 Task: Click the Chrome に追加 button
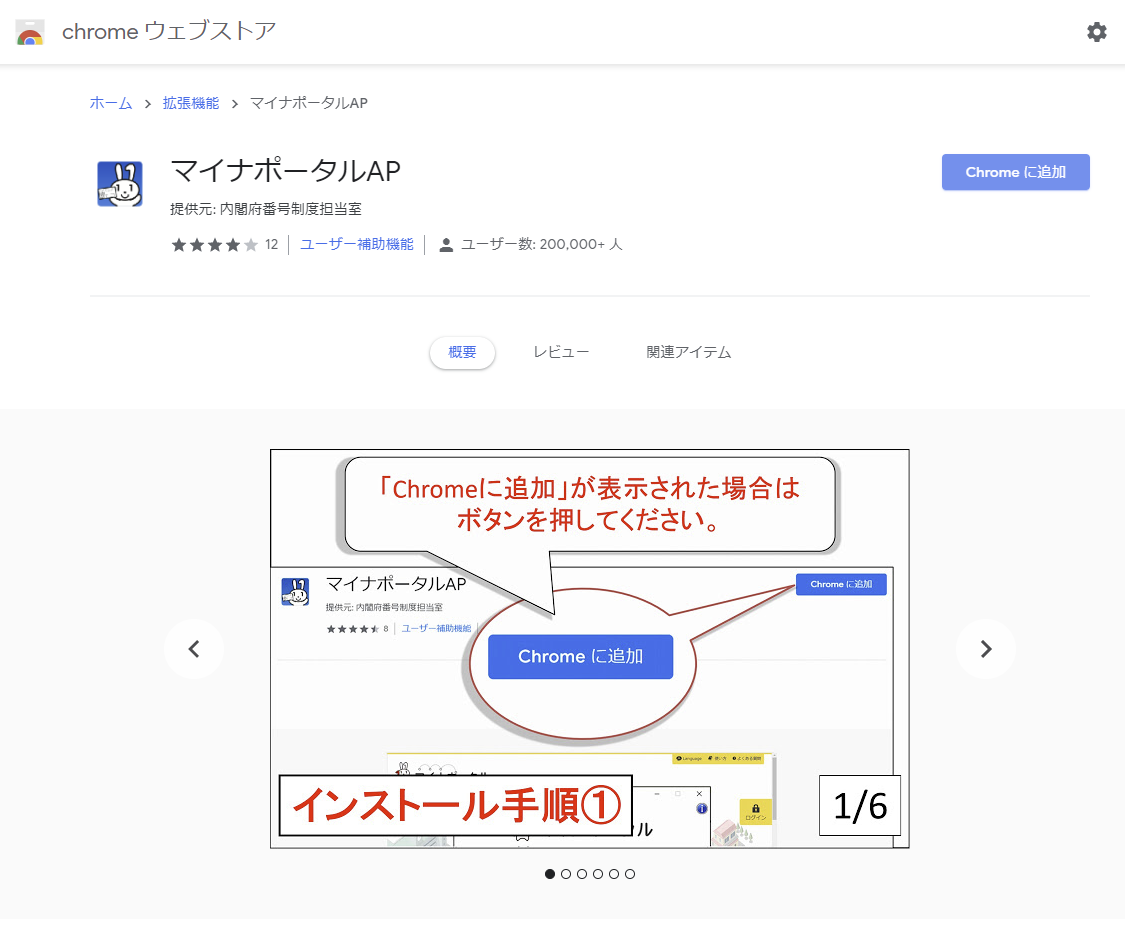point(1015,172)
